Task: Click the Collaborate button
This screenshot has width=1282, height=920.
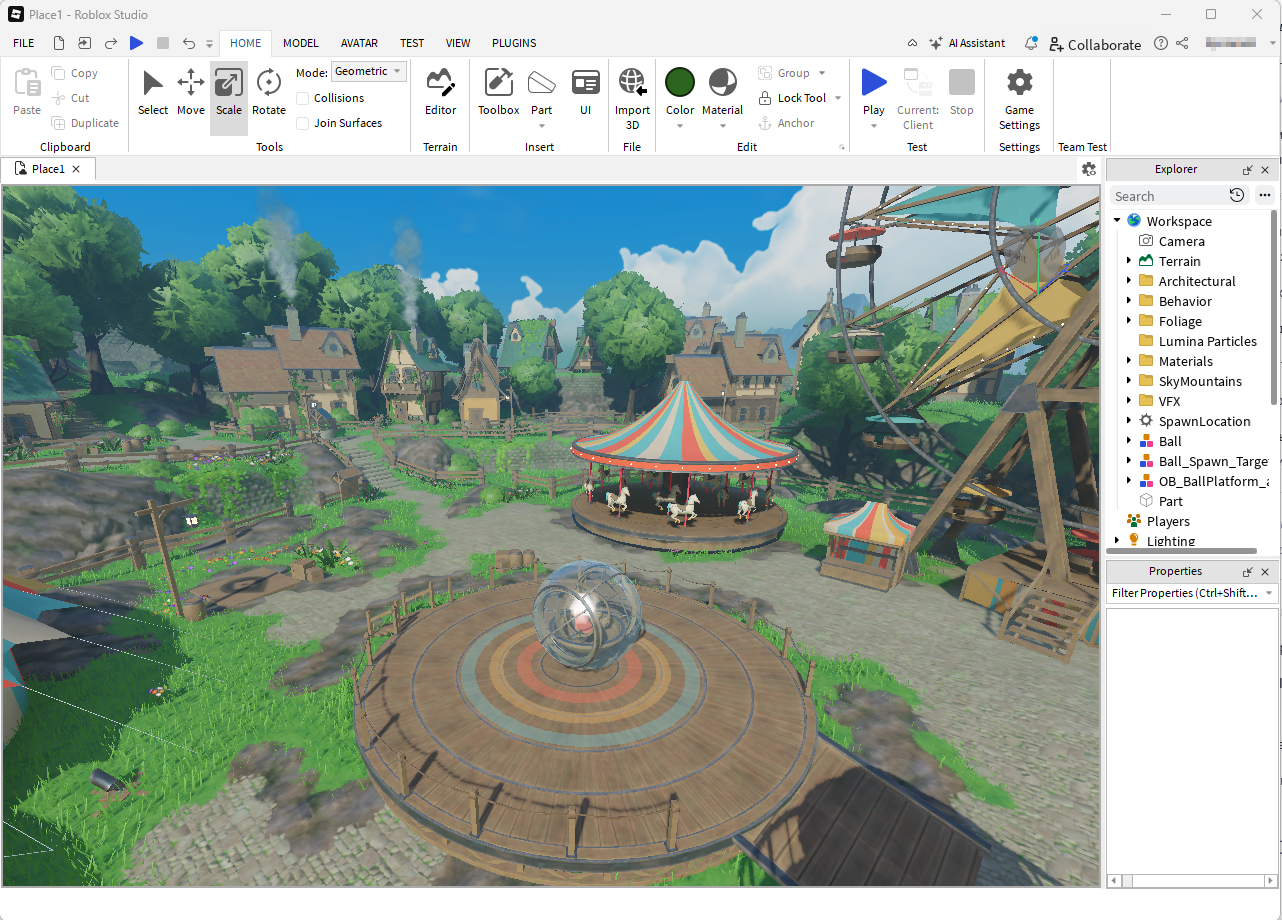Action: (x=1094, y=44)
